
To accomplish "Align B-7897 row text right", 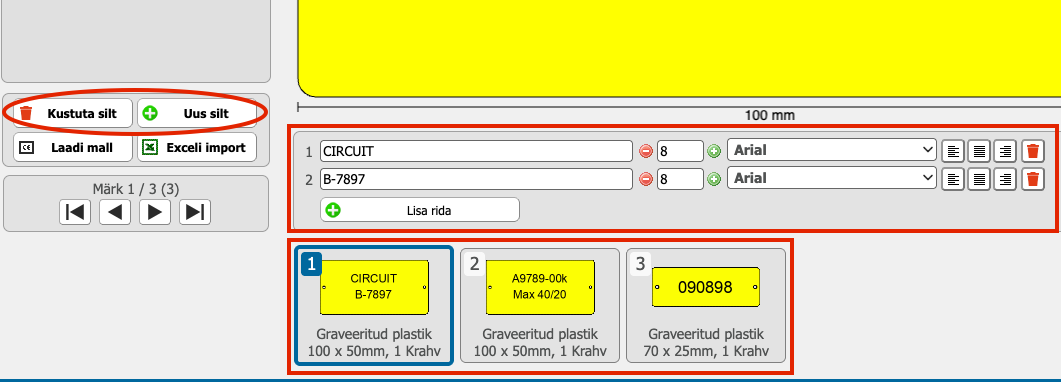I will pyautogui.click(x=1005, y=178).
